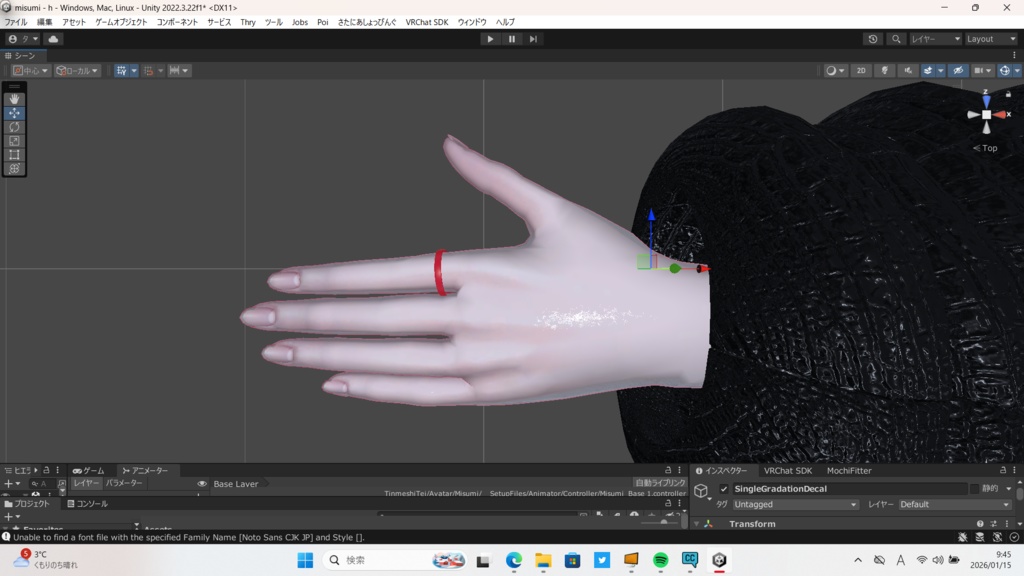Image resolution: width=1024 pixels, height=576 pixels.
Task: Select the combined Transform tool
Action: click(14, 168)
